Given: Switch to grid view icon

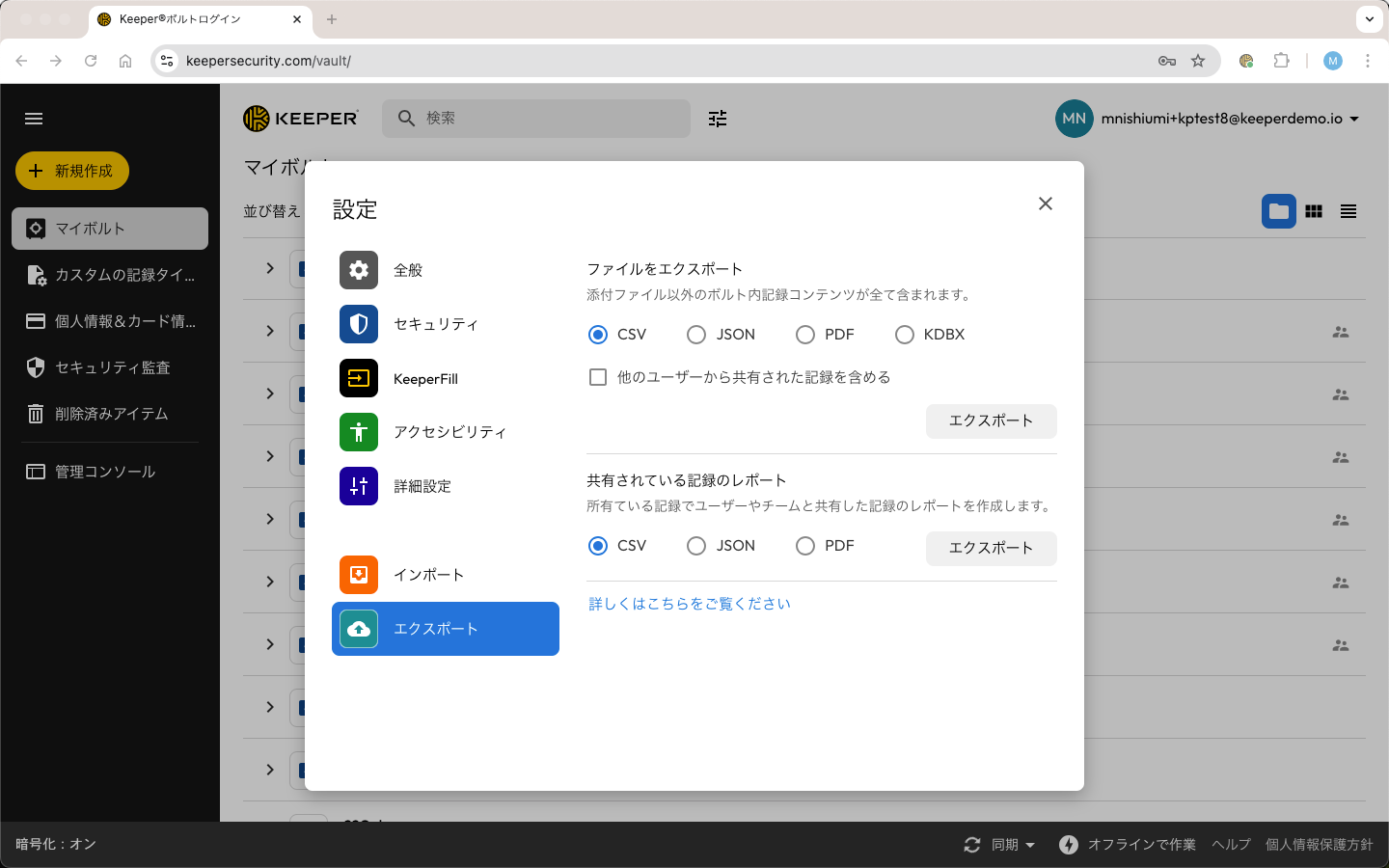Looking at the screenshot, I should [1314, 211].
